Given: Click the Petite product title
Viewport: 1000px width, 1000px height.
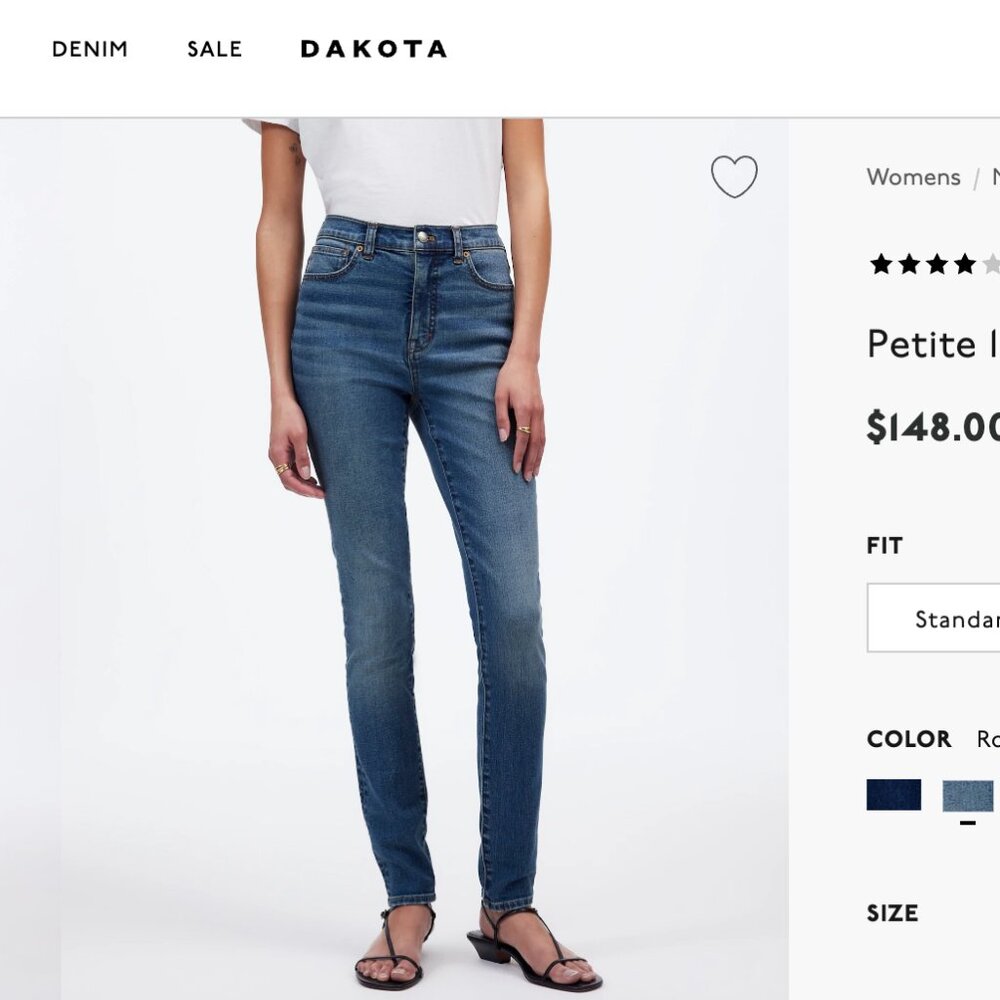Looking at the screenshot, I should pyautogui.click(x=930, y=344).
